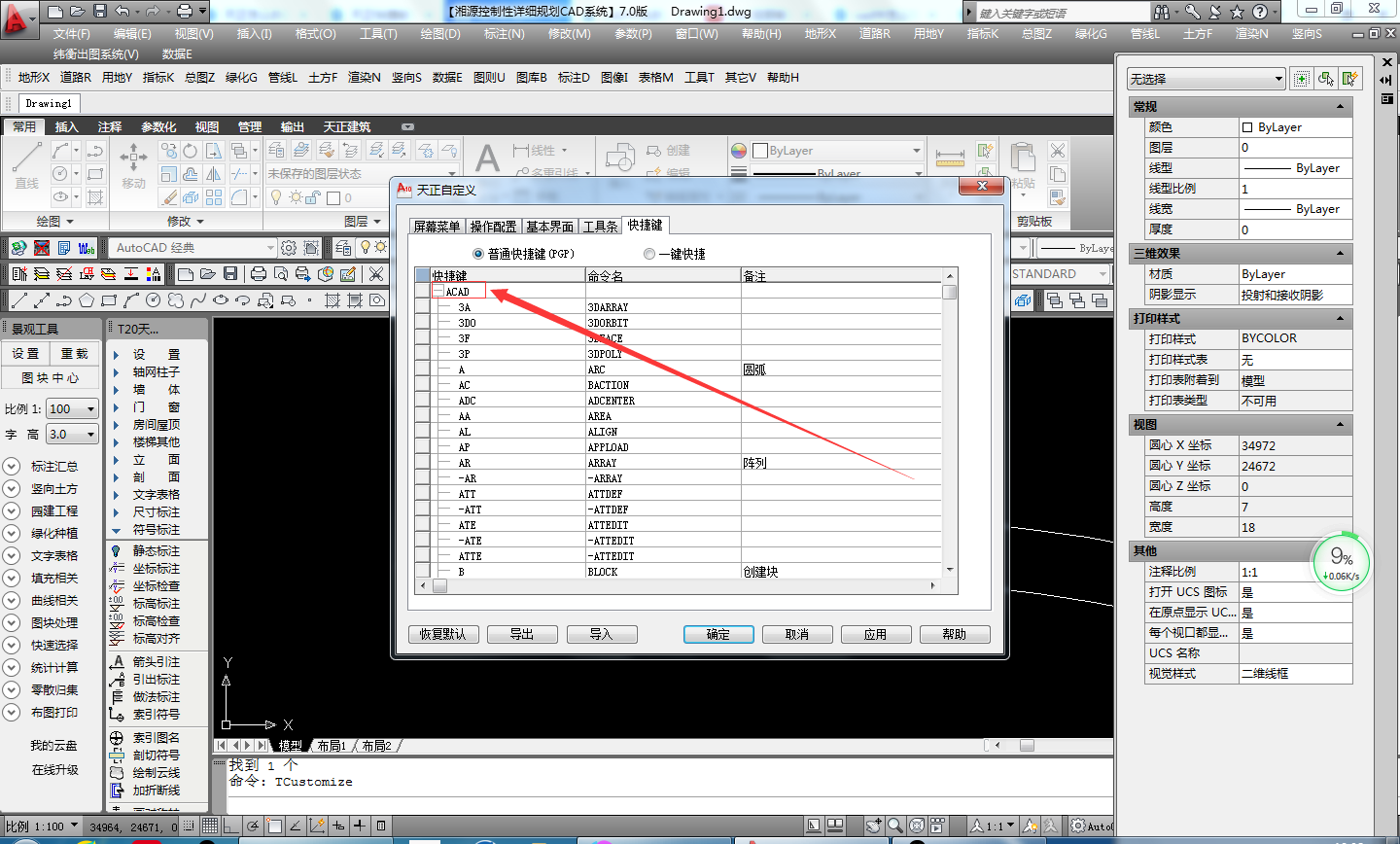Click the Web toolbar icon

pos(86,248)
